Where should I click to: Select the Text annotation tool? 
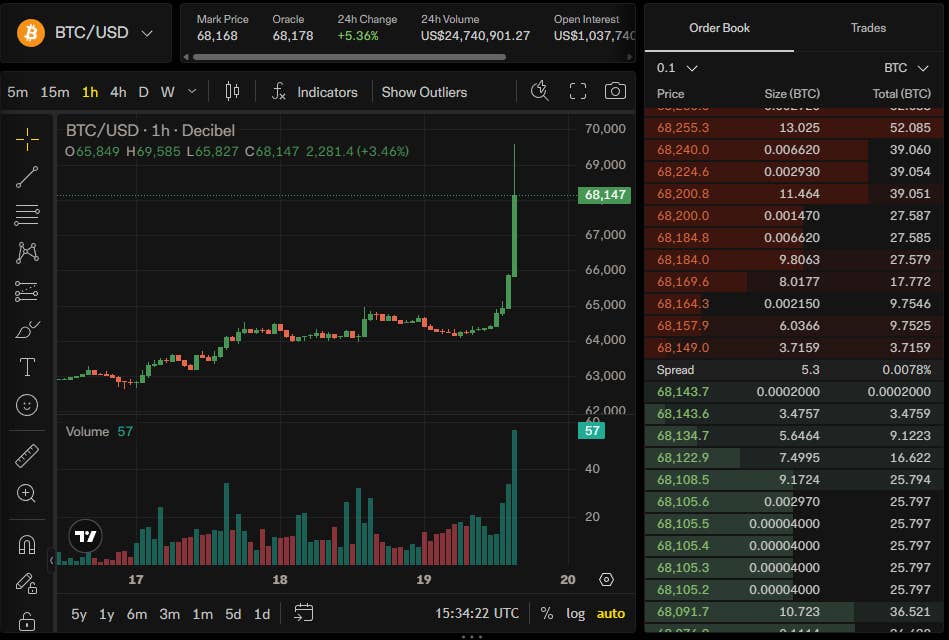pos(27,367)
